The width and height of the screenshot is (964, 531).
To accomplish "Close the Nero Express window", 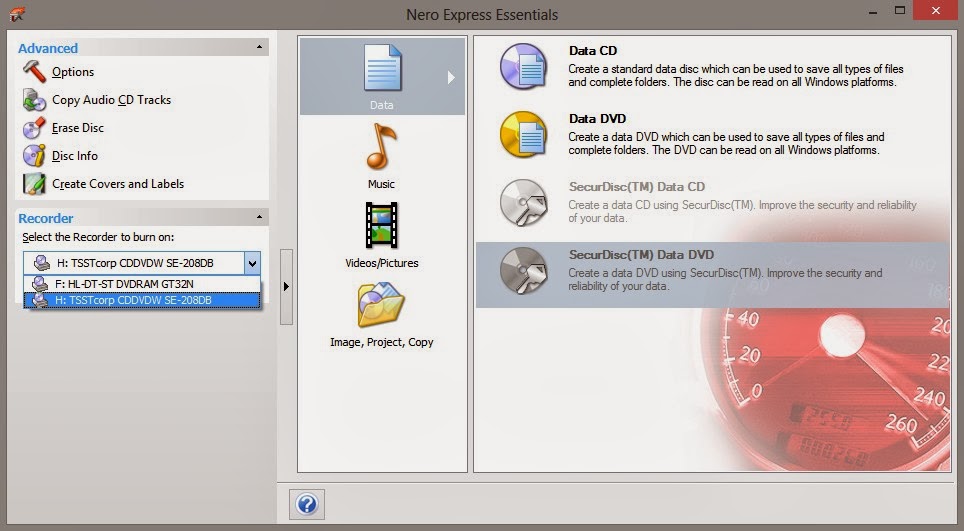I will [936, 10].
